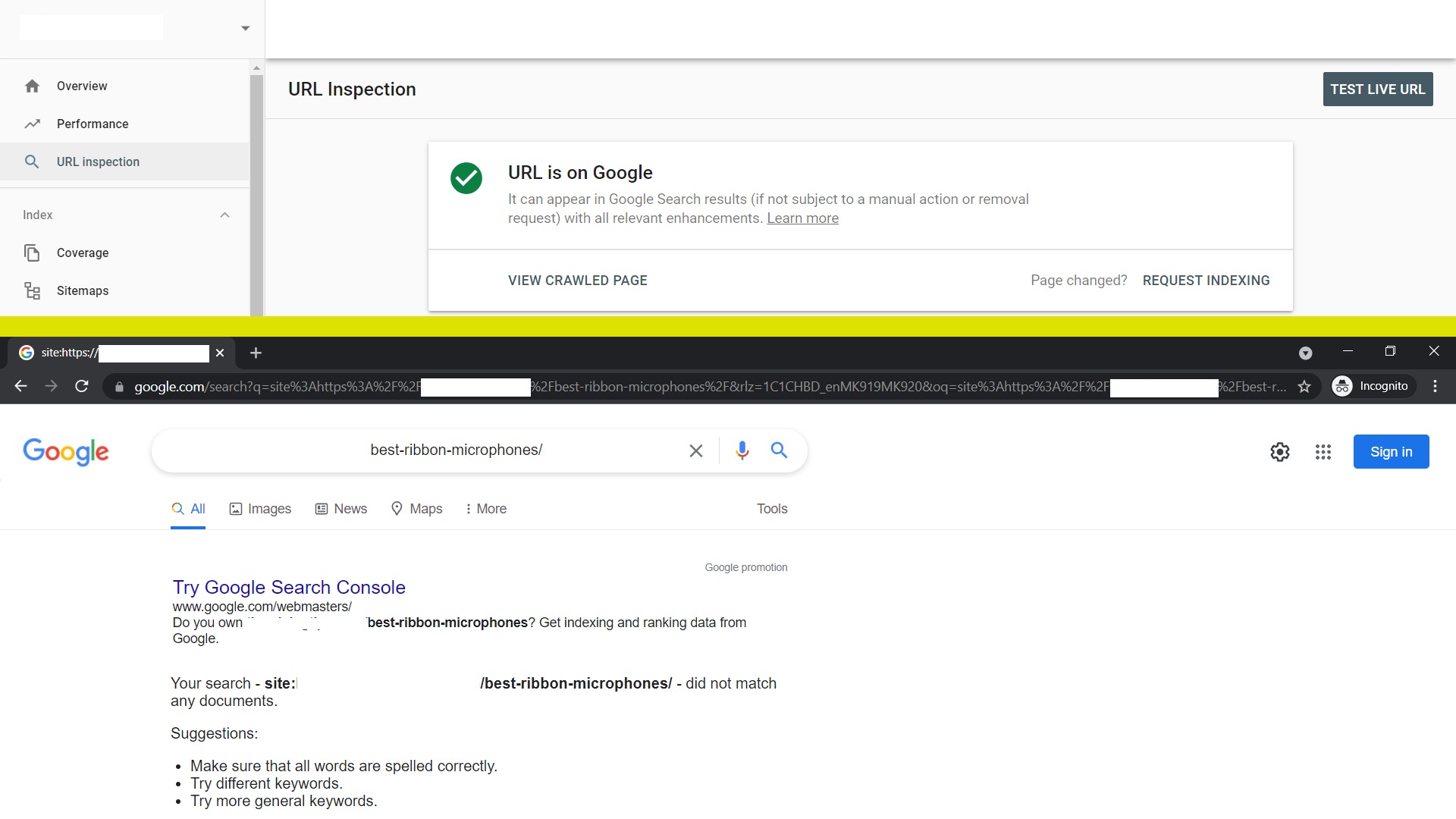
Task: Clear the Google search box
Action: pos(696,451)
